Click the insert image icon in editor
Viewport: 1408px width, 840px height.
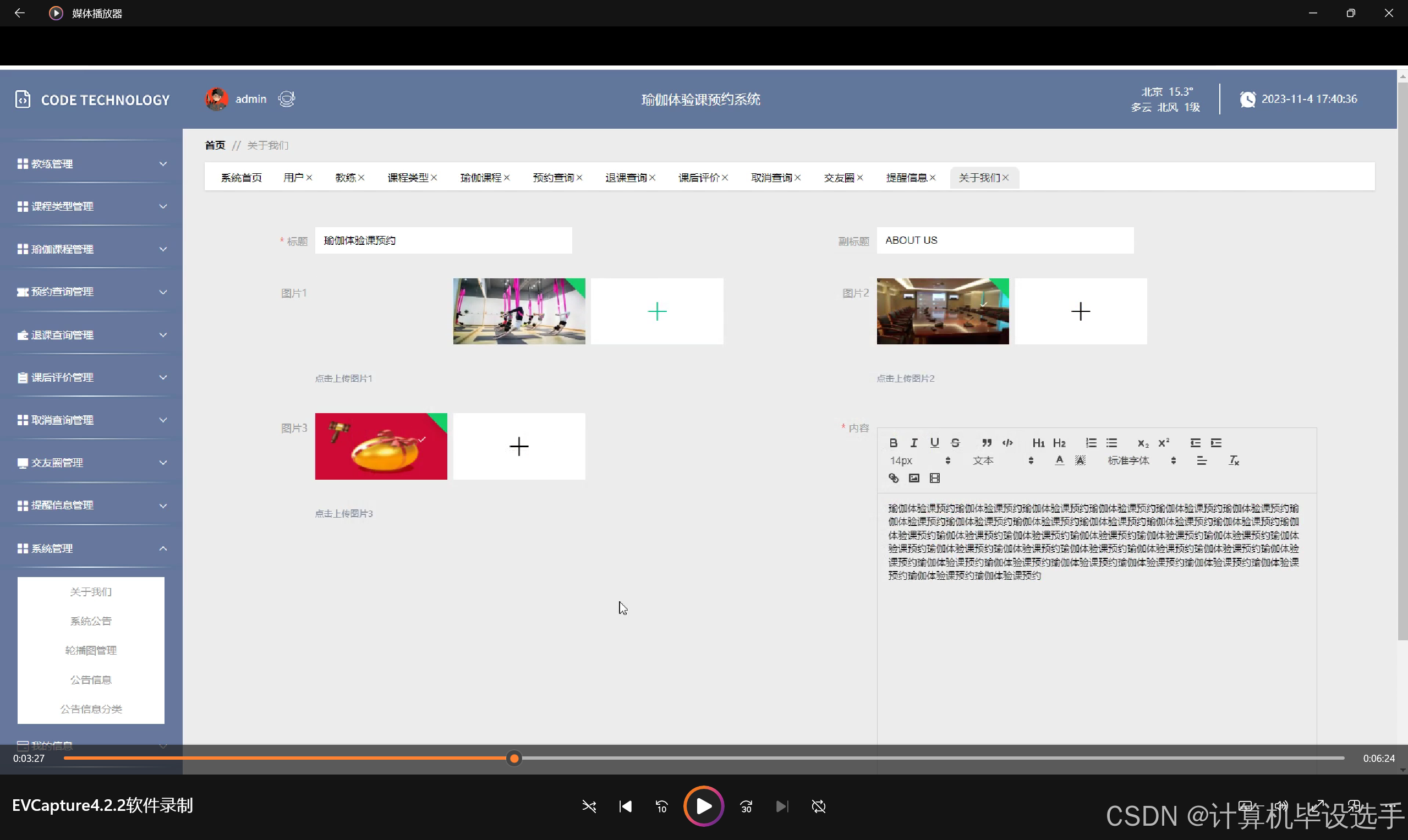tap(914, 478)
